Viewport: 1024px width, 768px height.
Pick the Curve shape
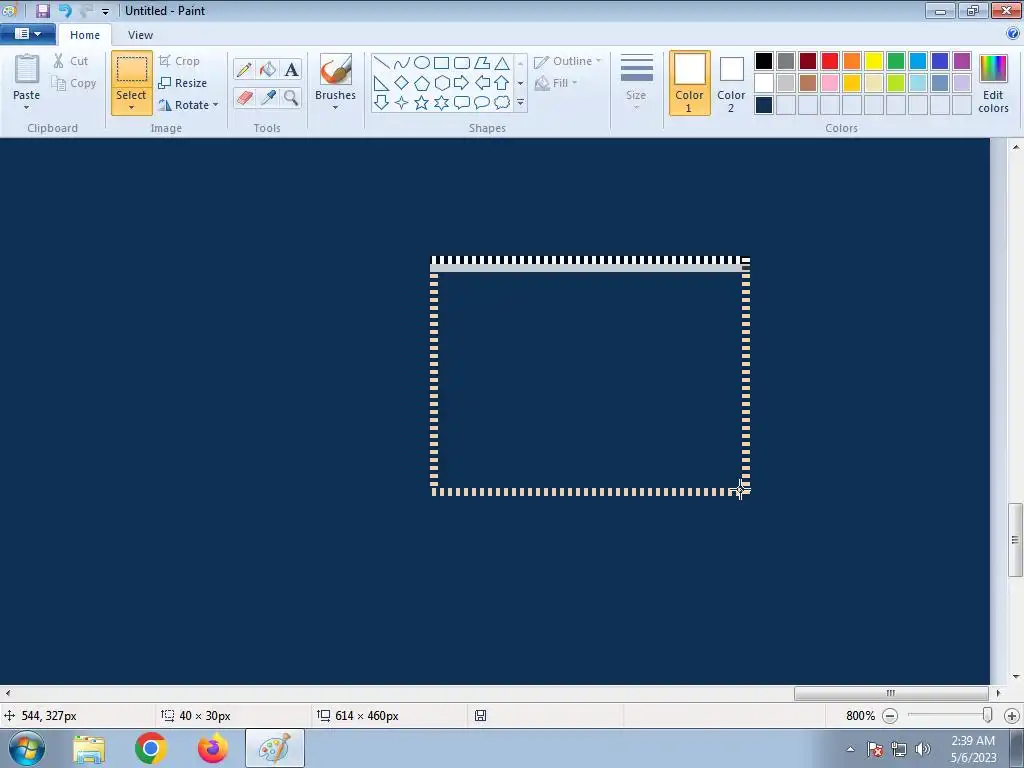click(402, 63)
